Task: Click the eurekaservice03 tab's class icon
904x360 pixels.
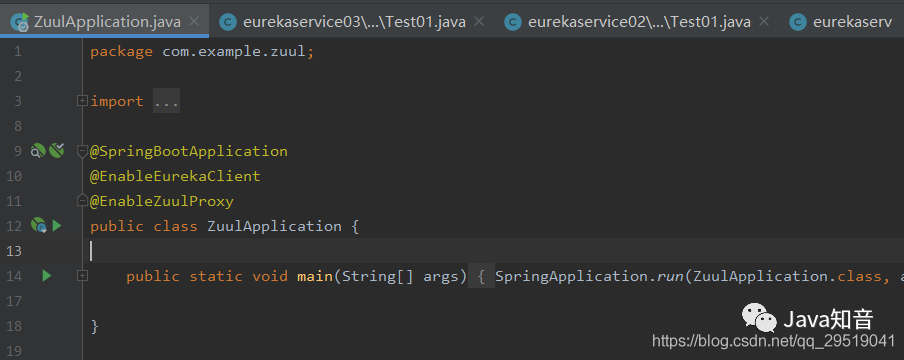Action: (228, 22)
